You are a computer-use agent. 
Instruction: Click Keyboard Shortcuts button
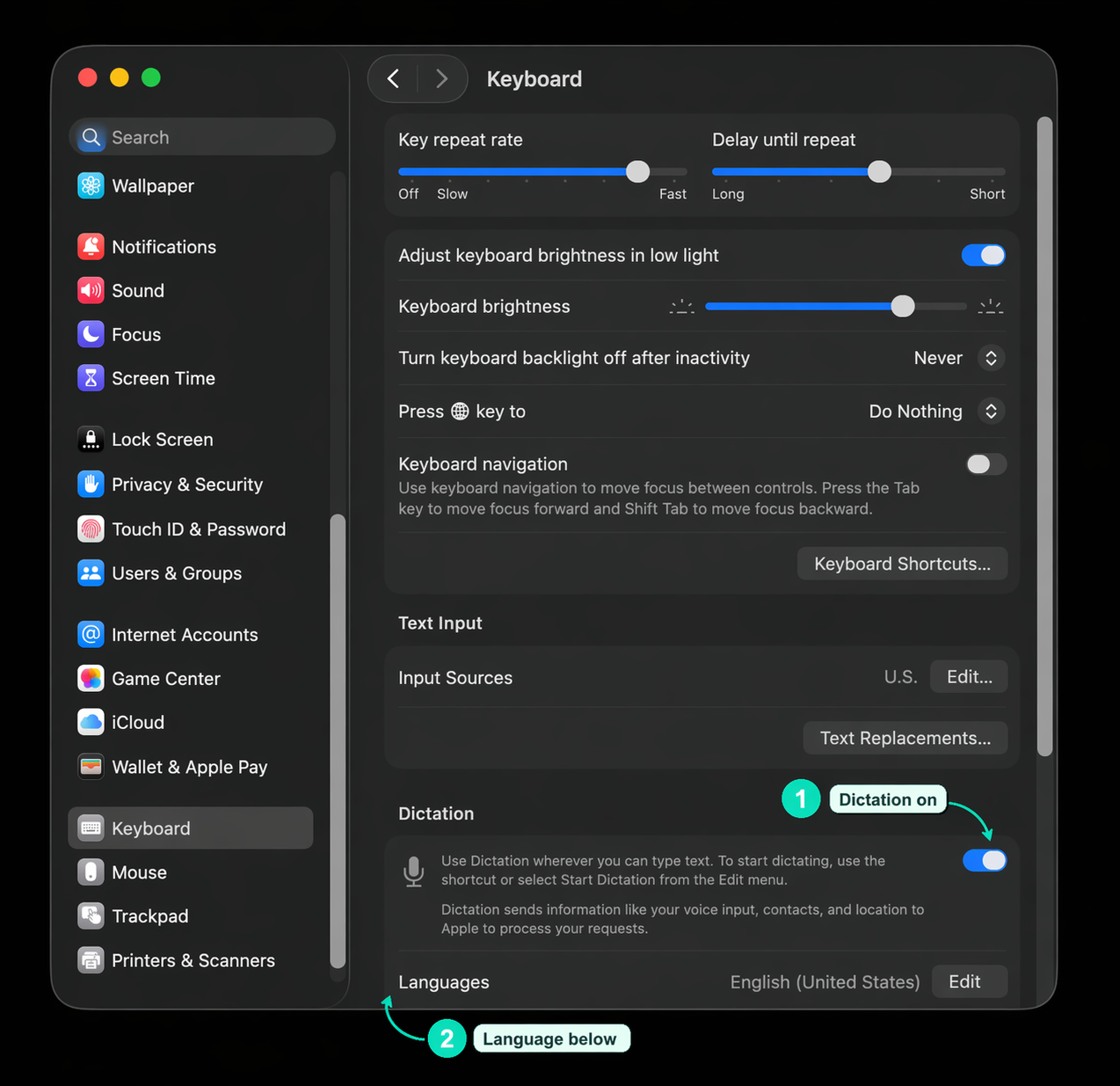point(901,563)
